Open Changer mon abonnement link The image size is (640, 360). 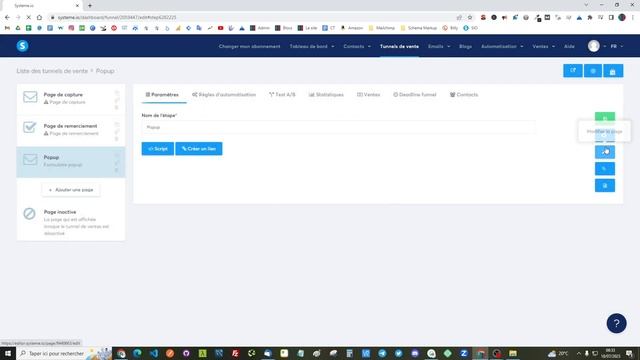click(x=249, y=47)
